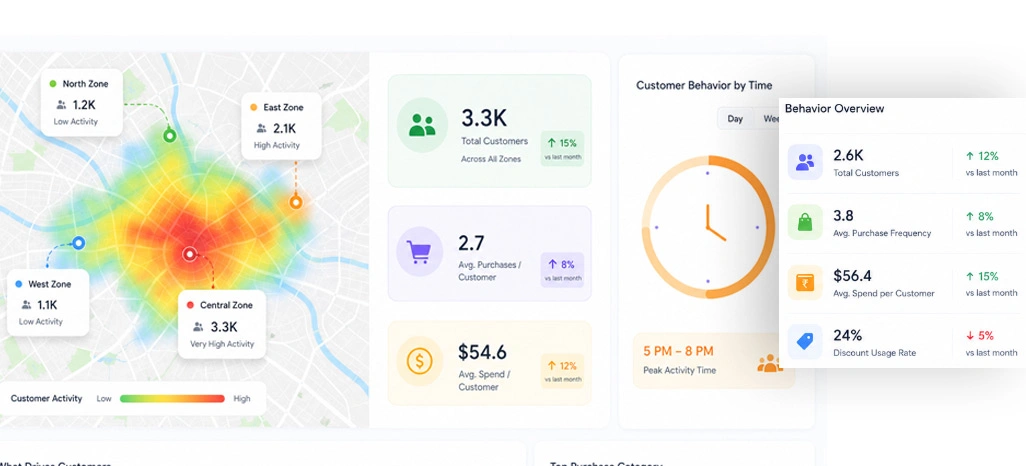Click the 2.6K Total Customers value
Screen dimensions: 1026x466
848,155
